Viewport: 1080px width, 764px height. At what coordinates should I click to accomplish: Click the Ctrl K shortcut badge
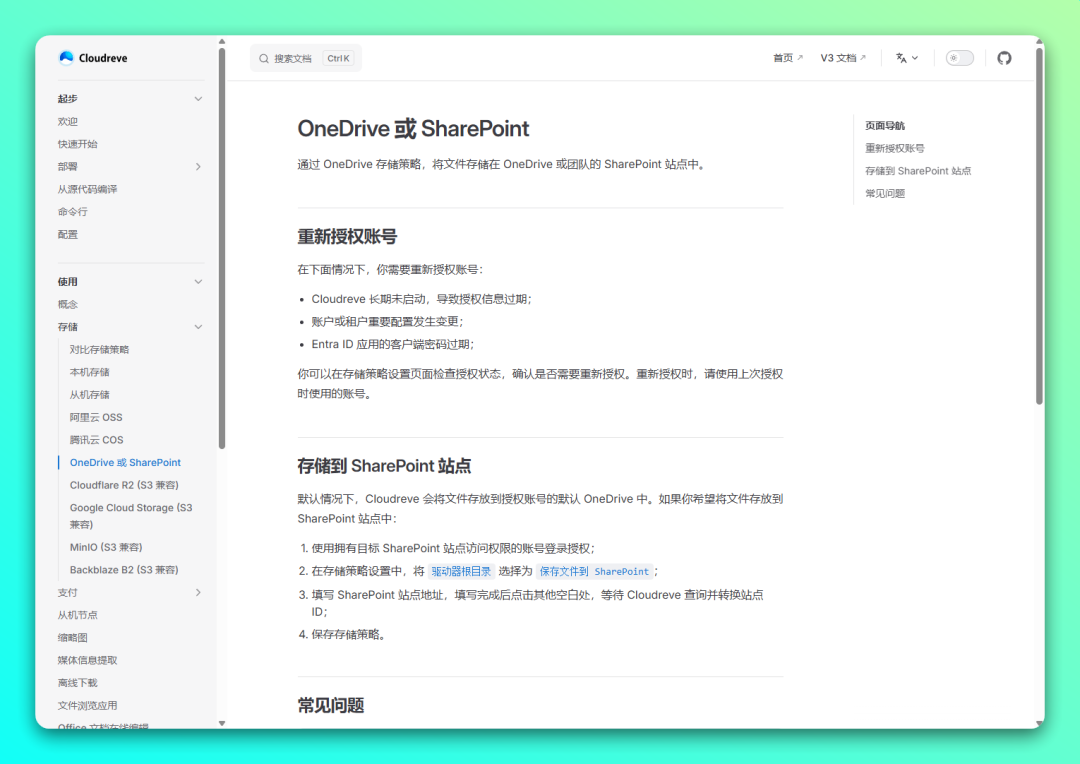(x=338, y=59)
